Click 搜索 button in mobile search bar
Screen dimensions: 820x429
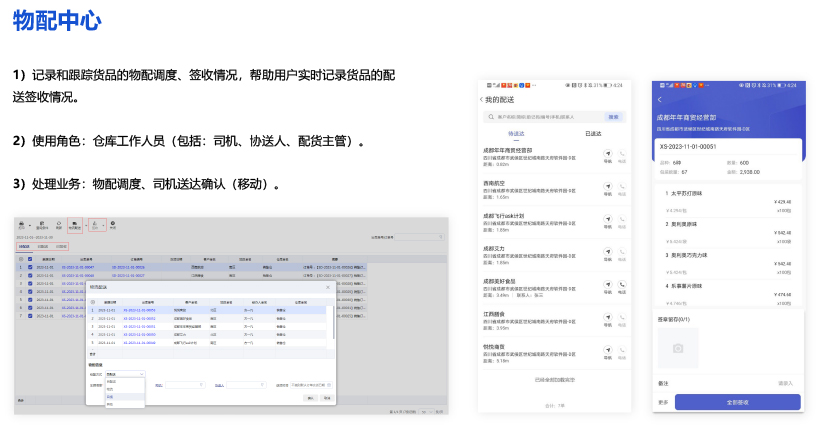pos(613,117)
